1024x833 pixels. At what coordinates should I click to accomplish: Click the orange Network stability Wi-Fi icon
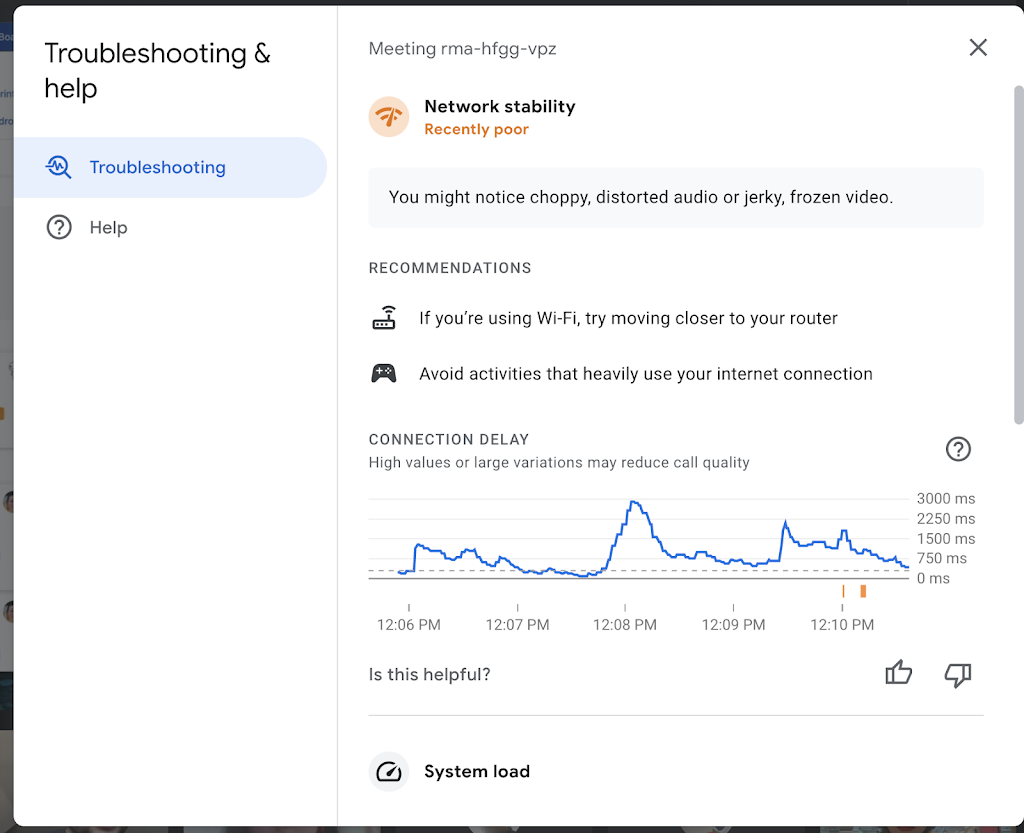389,117
